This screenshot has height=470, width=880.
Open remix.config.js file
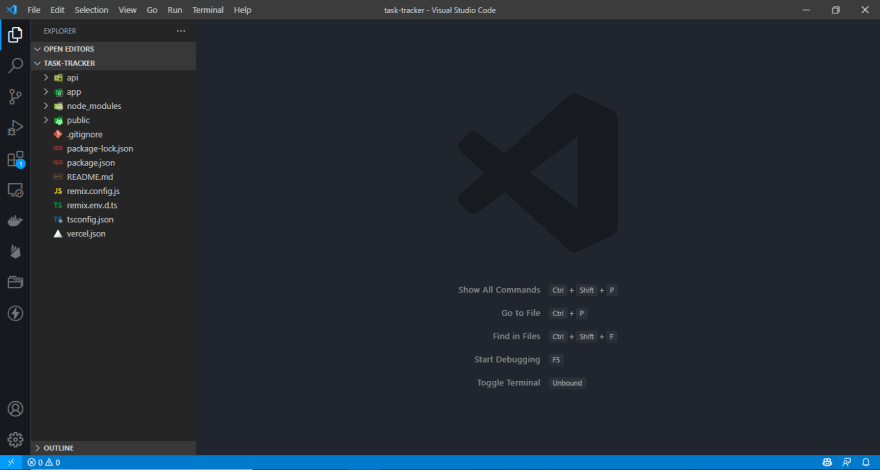pyautogui.click(x=113, y=191)
